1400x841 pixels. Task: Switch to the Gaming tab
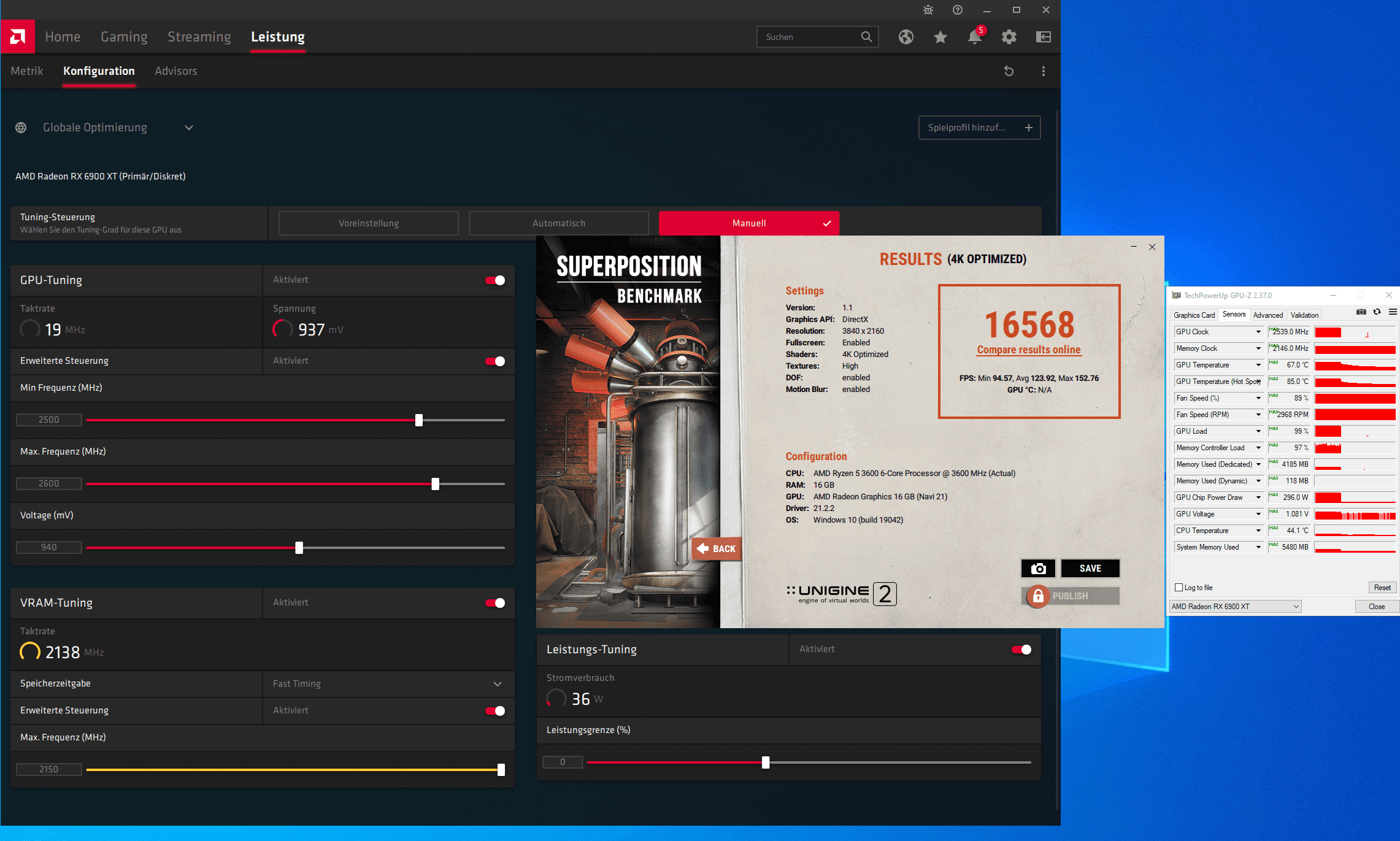[124, 37]
